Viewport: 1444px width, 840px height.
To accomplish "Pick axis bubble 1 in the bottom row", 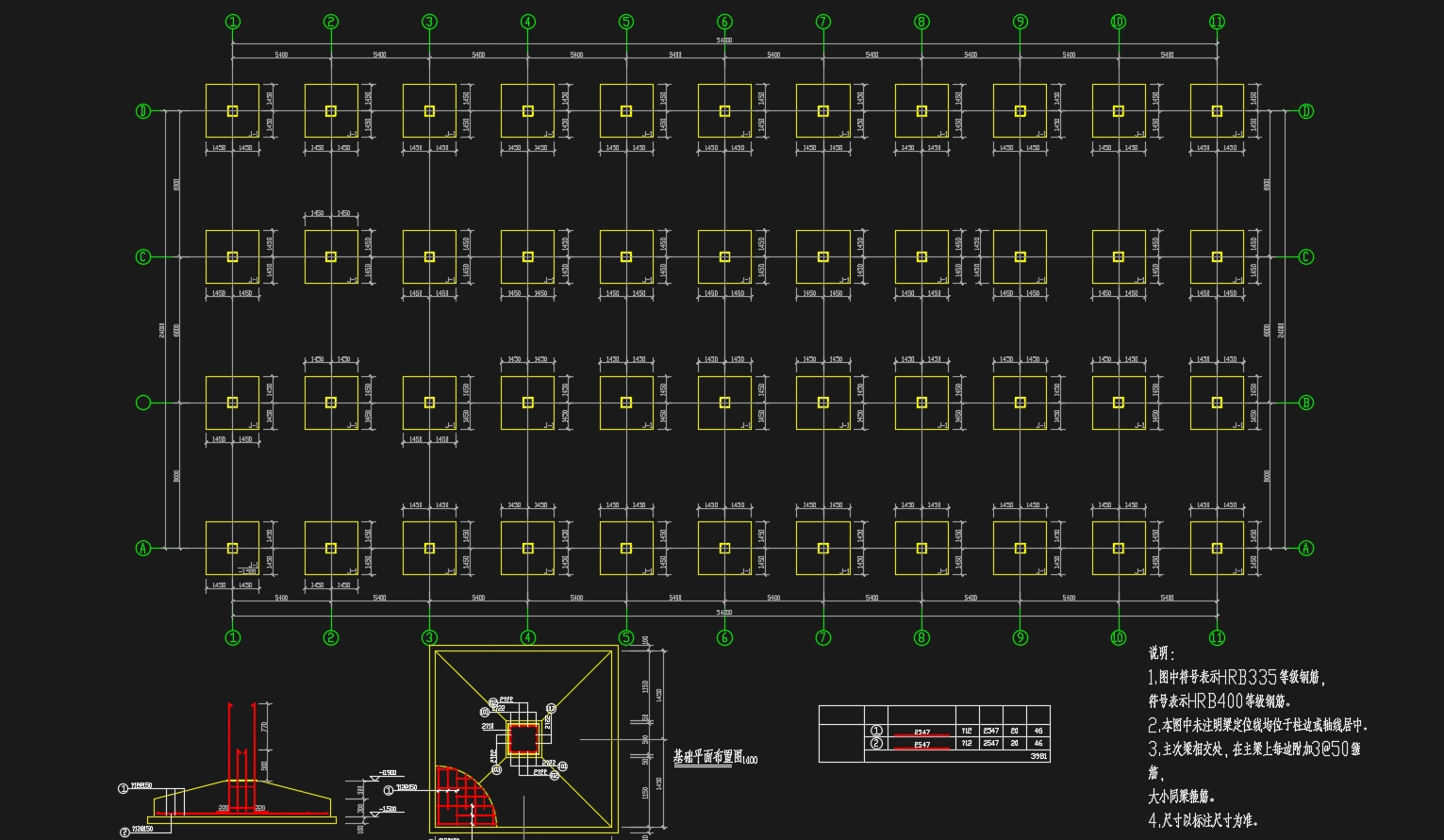I will click(233, 637).
